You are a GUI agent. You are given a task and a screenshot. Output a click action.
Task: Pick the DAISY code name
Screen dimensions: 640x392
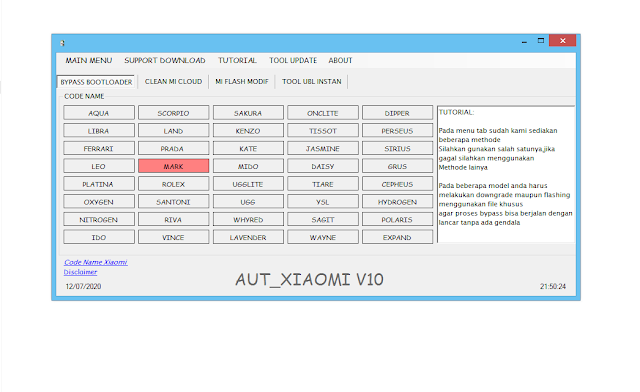point(323,166)
